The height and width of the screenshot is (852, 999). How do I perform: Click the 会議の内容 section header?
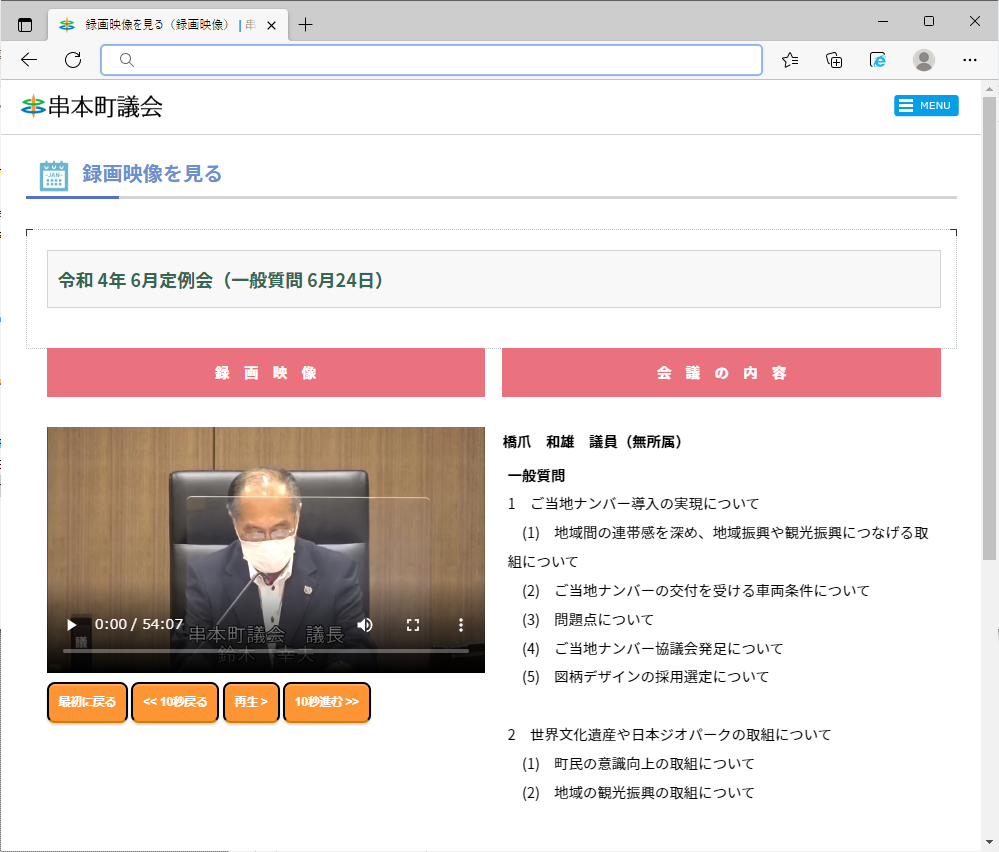click(721, 373)
